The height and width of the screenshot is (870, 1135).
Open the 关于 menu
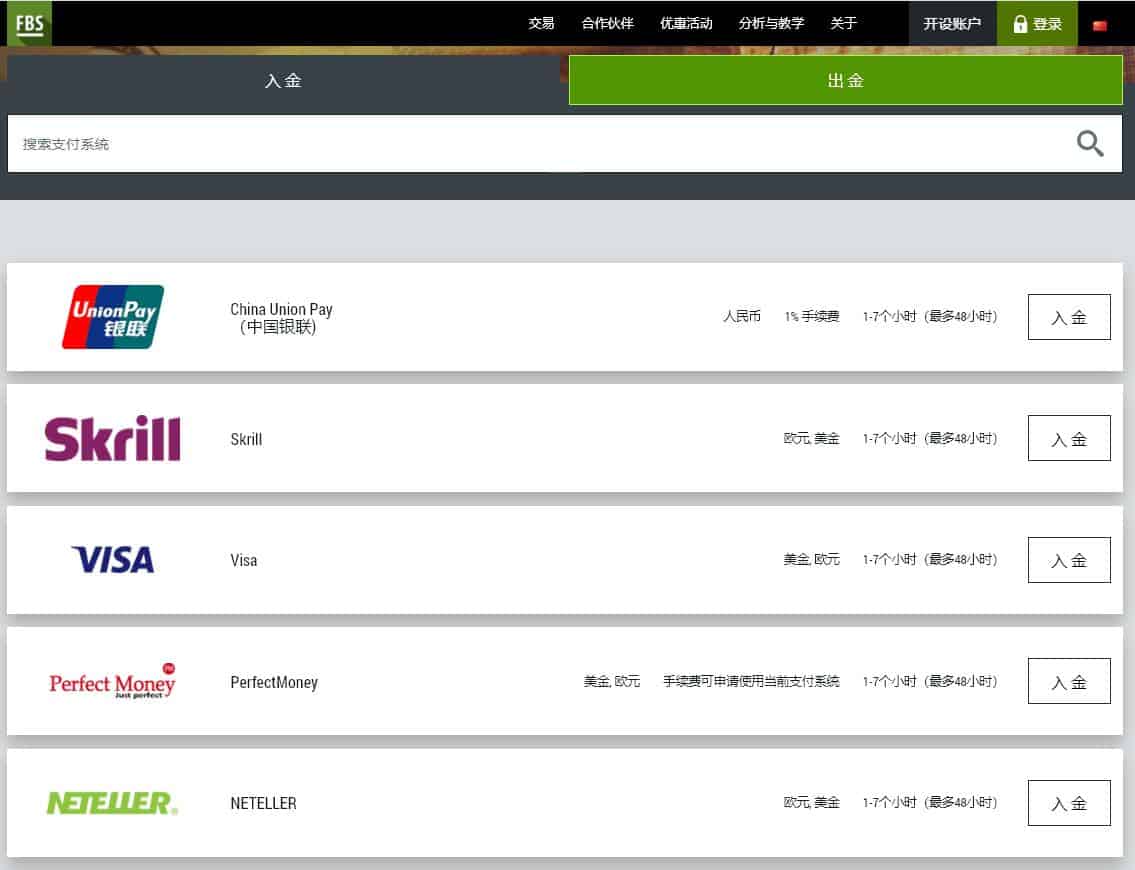coord(843,23)
